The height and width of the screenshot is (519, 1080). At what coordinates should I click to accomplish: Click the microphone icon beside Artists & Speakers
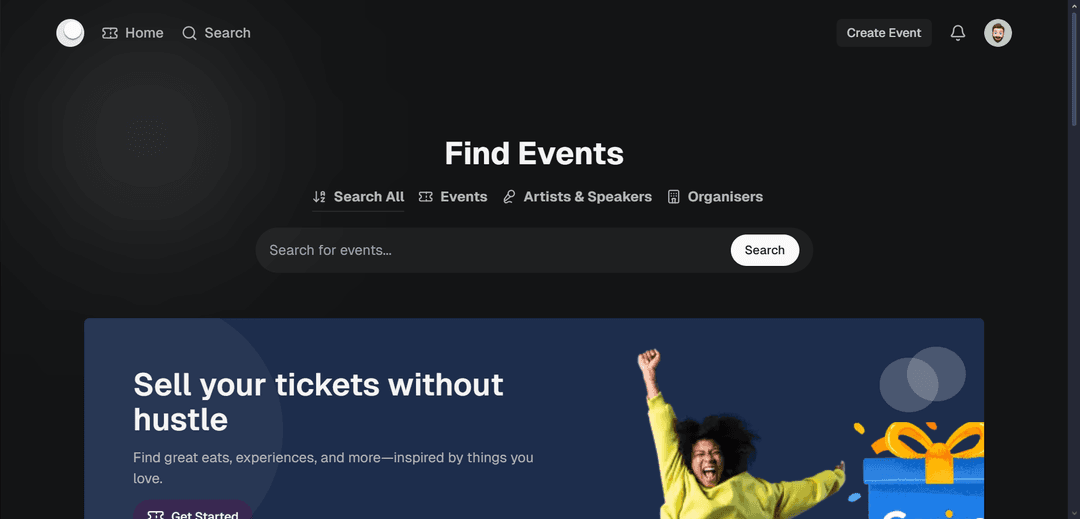click(x=509, y=197)
